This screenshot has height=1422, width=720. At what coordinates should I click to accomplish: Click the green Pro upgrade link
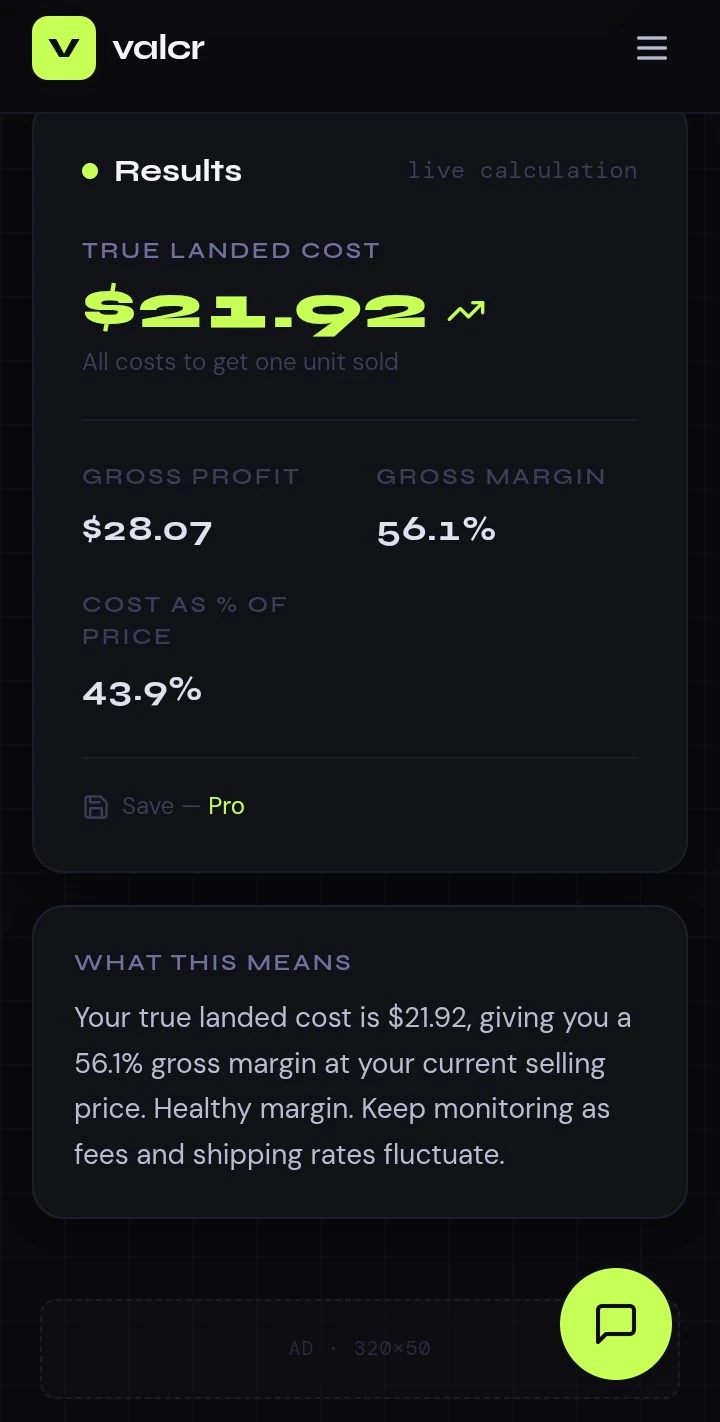click(x=226, y=806)
